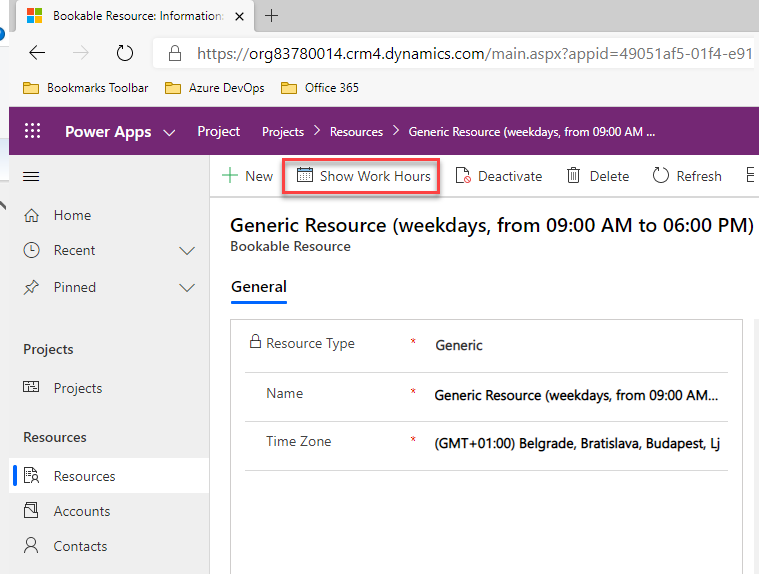This screenshot has height=574, width=759.
Task: Refresh the resource form
Action: tap(686, 176)
